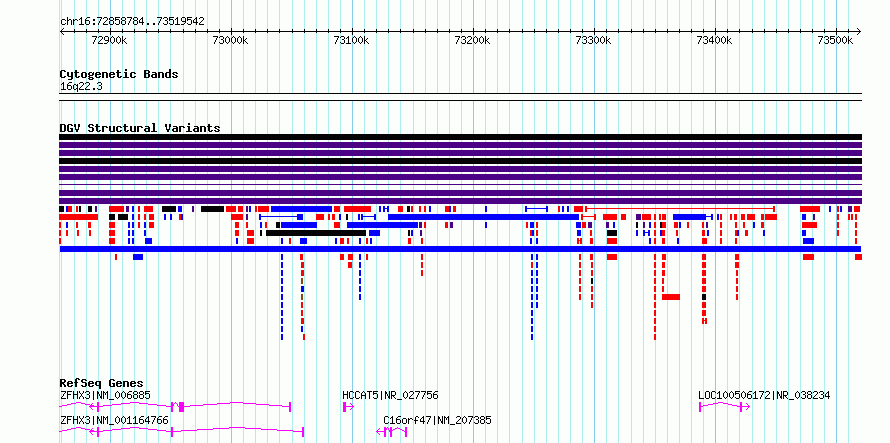Open the Cytogenetic Bands track title

click(119, 74)
